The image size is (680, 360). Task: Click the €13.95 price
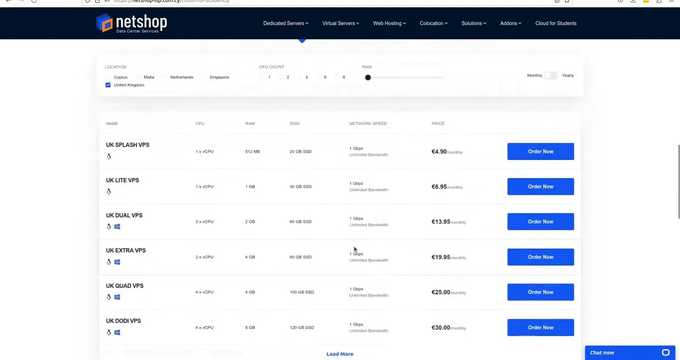441,222
